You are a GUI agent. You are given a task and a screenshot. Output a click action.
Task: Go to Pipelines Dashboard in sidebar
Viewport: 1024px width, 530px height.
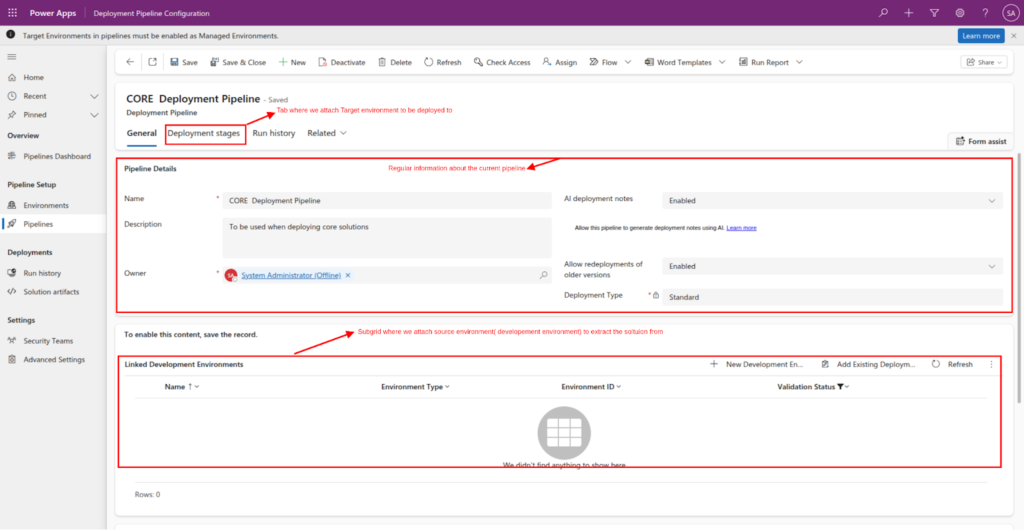click(57, 157)
